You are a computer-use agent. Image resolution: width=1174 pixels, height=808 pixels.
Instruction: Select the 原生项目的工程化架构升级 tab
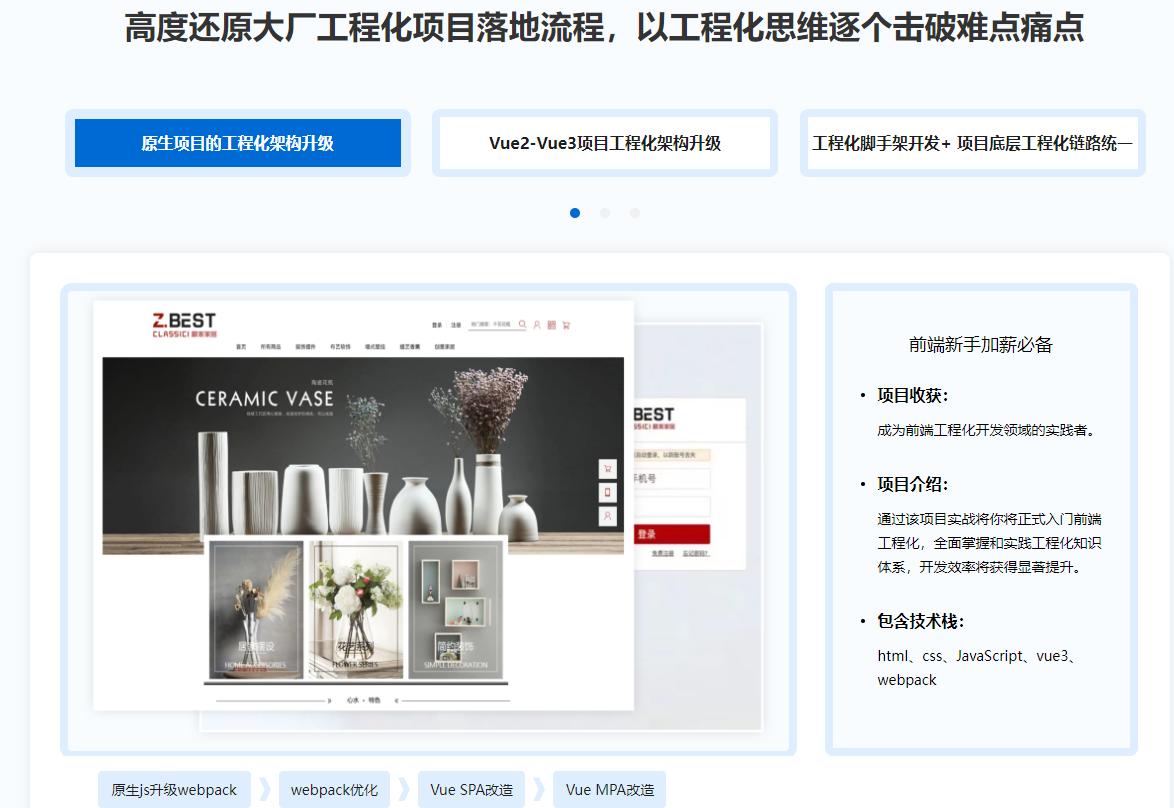click(x=238, y=143)
